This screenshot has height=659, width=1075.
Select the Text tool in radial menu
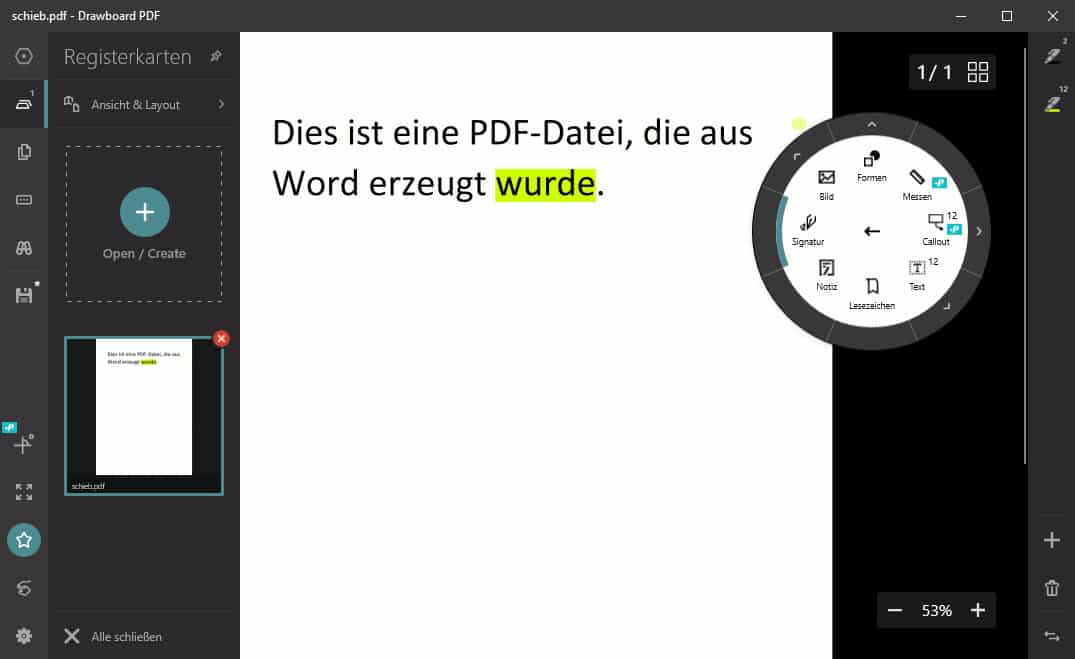click(917, 273)
